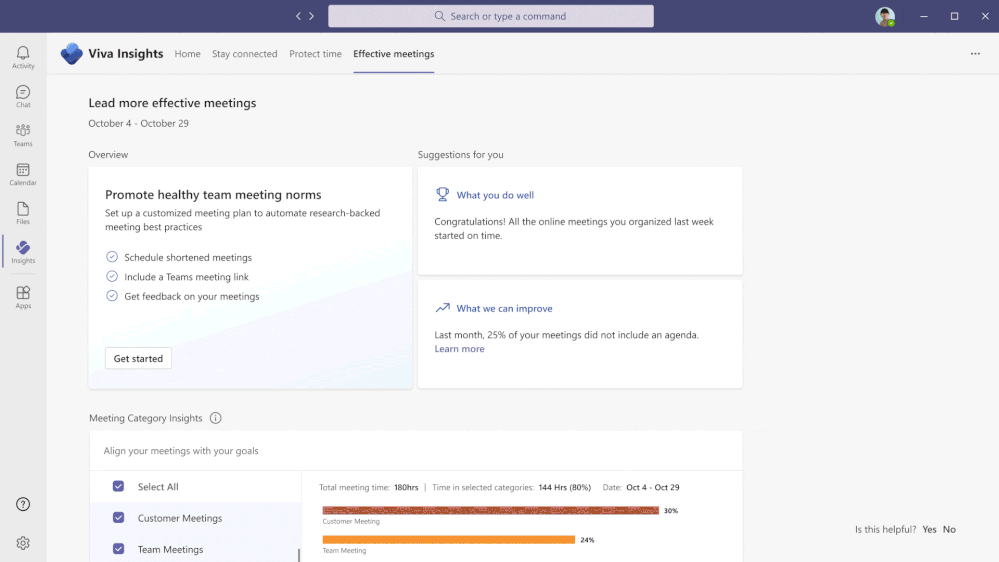Click the 'October 4 - October 29' date range
Image resolution: width=999 pixels, height=562 pixels.
tap(138, 123)
